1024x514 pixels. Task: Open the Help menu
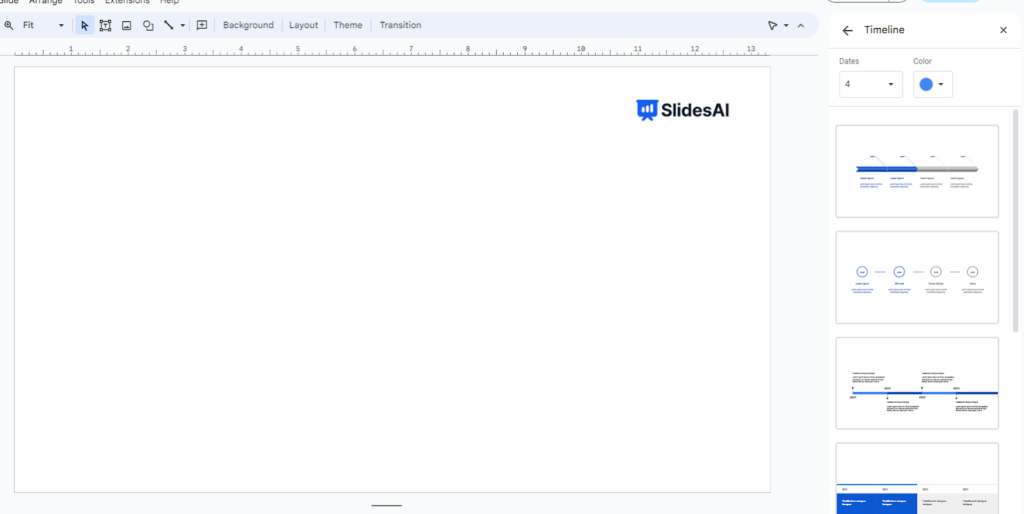tap(169, 2)
